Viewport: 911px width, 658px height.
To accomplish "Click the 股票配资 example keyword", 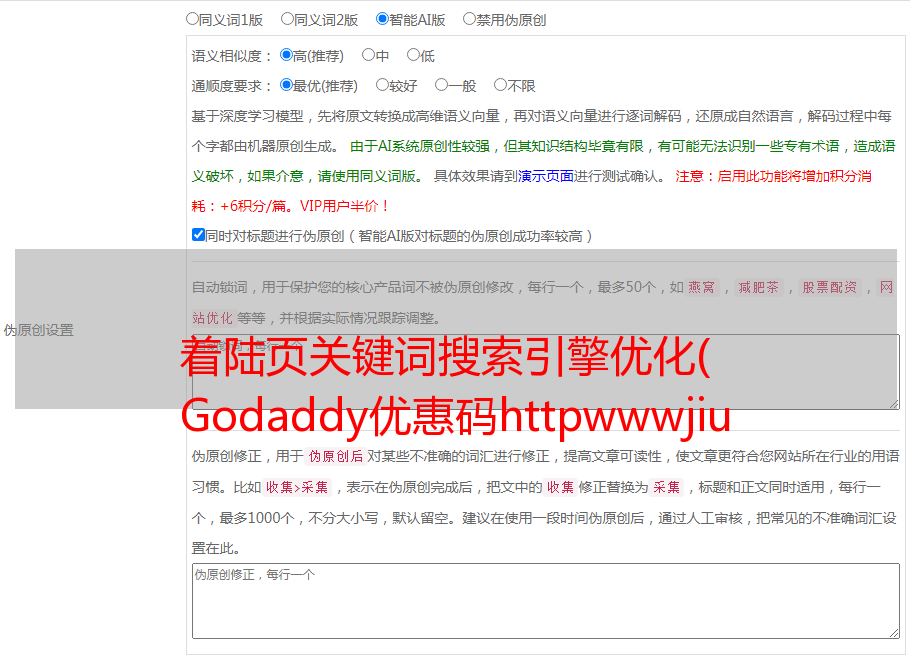I will (x=830, y=287).
